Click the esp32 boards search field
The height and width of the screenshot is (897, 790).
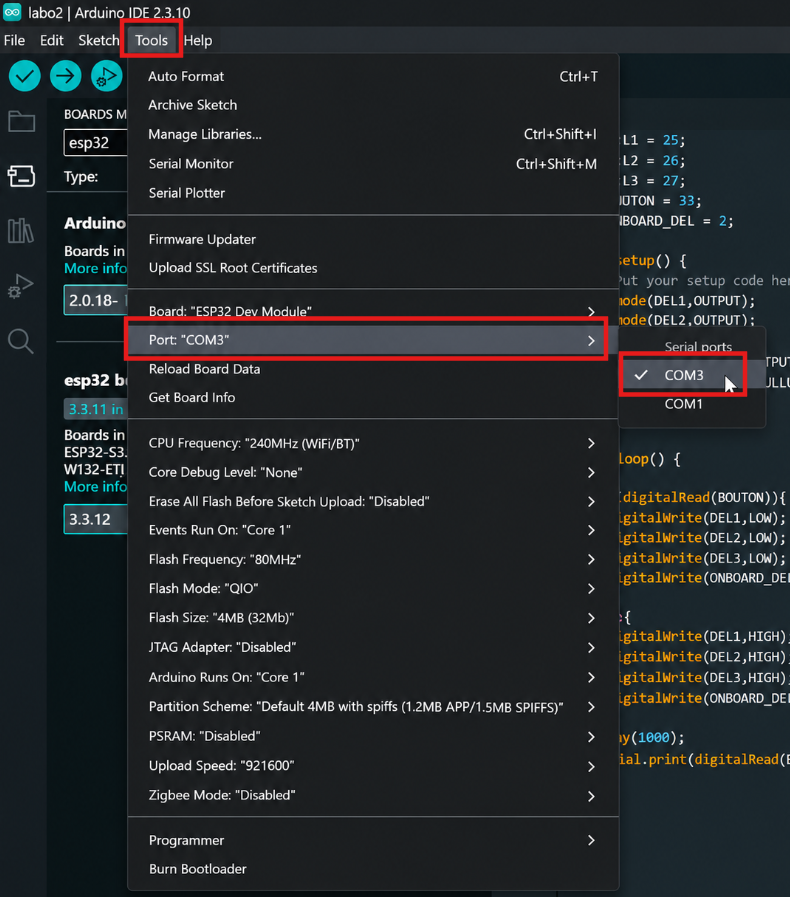95,142
